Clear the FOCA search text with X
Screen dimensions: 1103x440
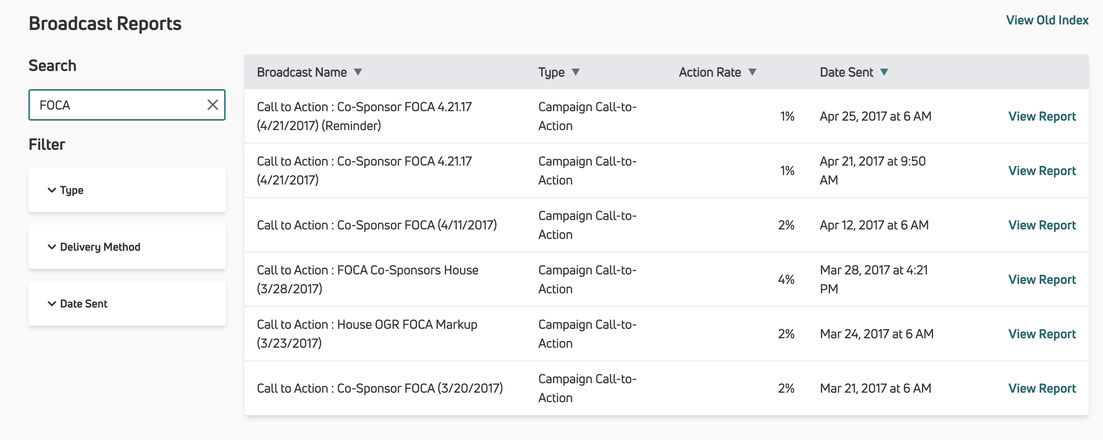tap(212, 105)
